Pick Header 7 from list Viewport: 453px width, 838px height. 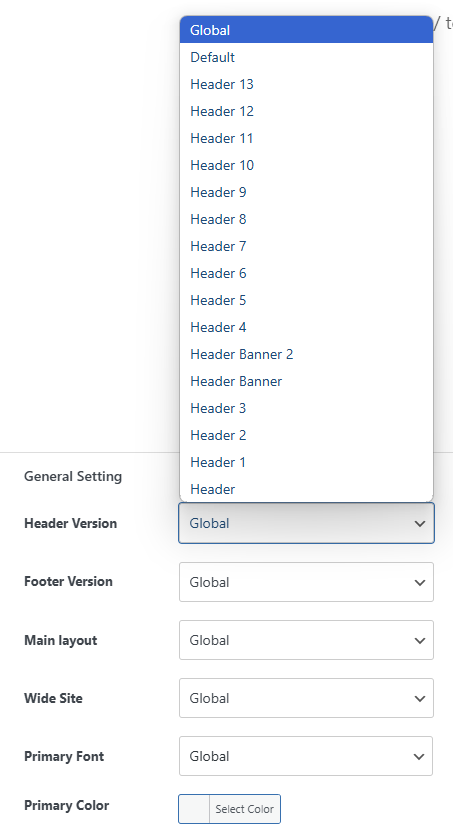click(x=306, y=246)
